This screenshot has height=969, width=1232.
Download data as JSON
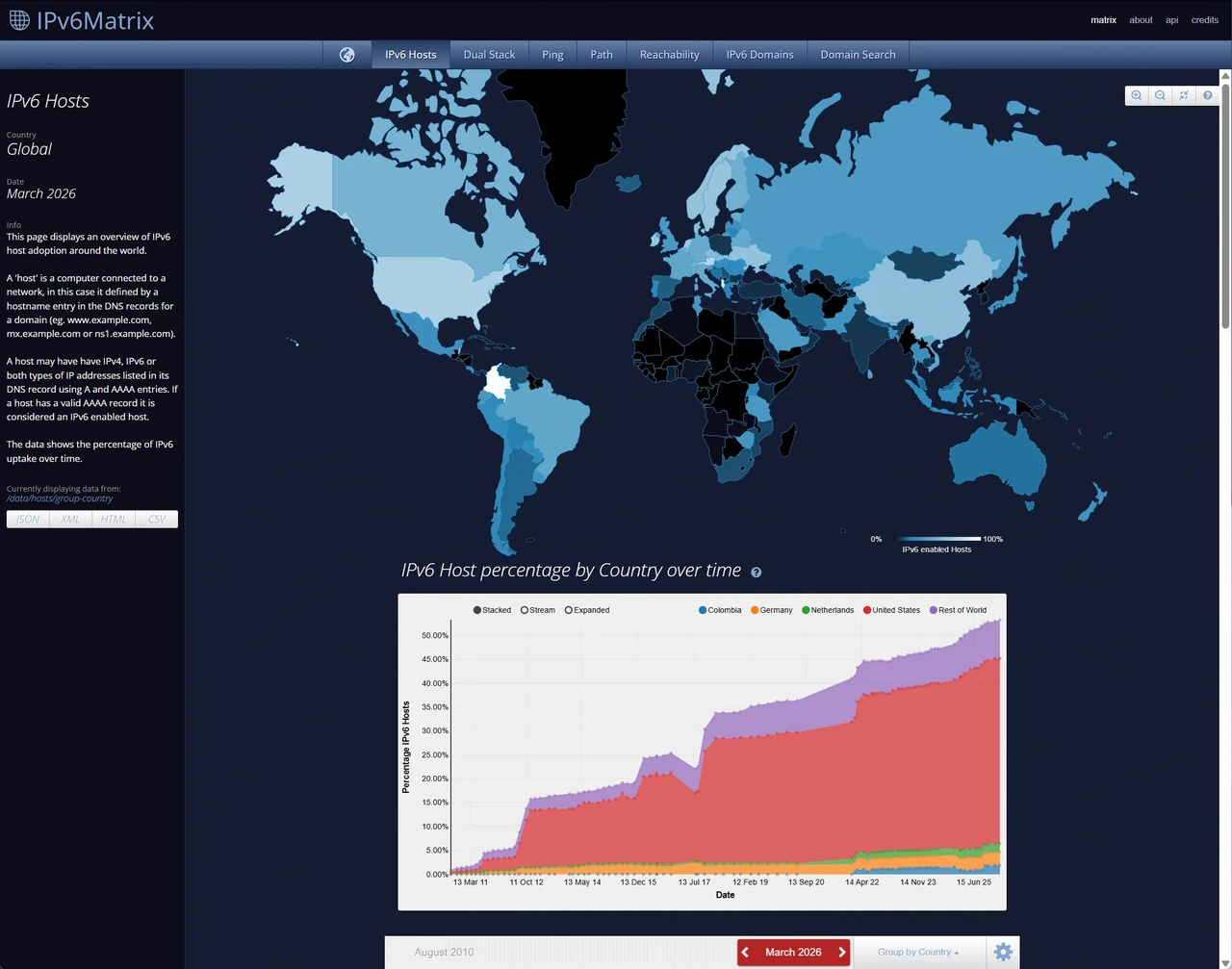point(28,520)
